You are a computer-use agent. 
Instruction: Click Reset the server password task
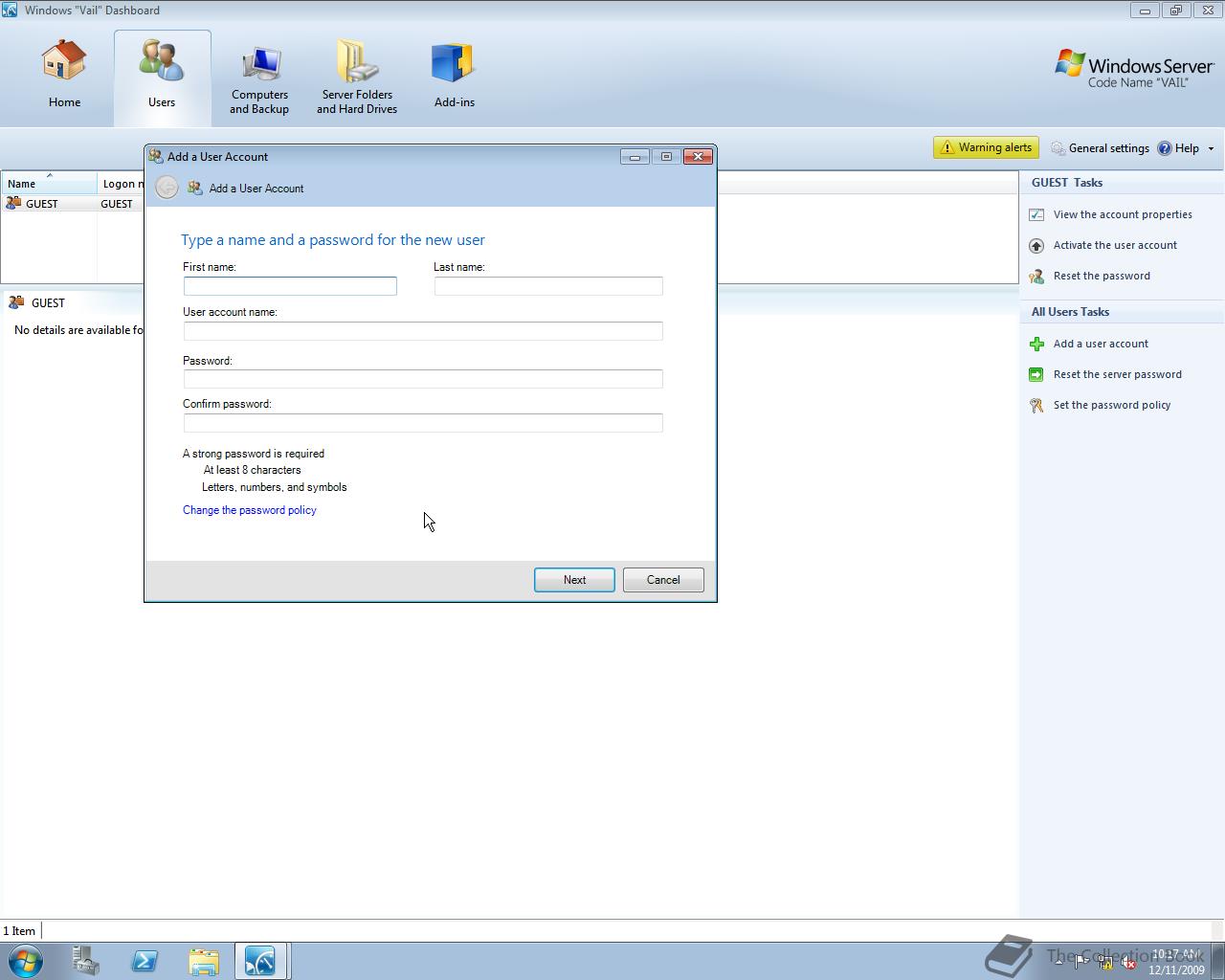1117,374
